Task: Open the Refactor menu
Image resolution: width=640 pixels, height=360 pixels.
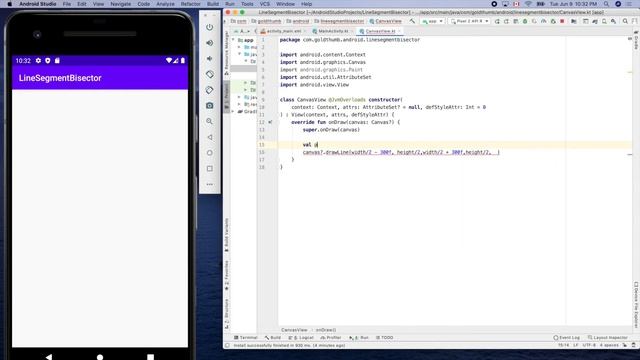Action: tap(191, 4)
